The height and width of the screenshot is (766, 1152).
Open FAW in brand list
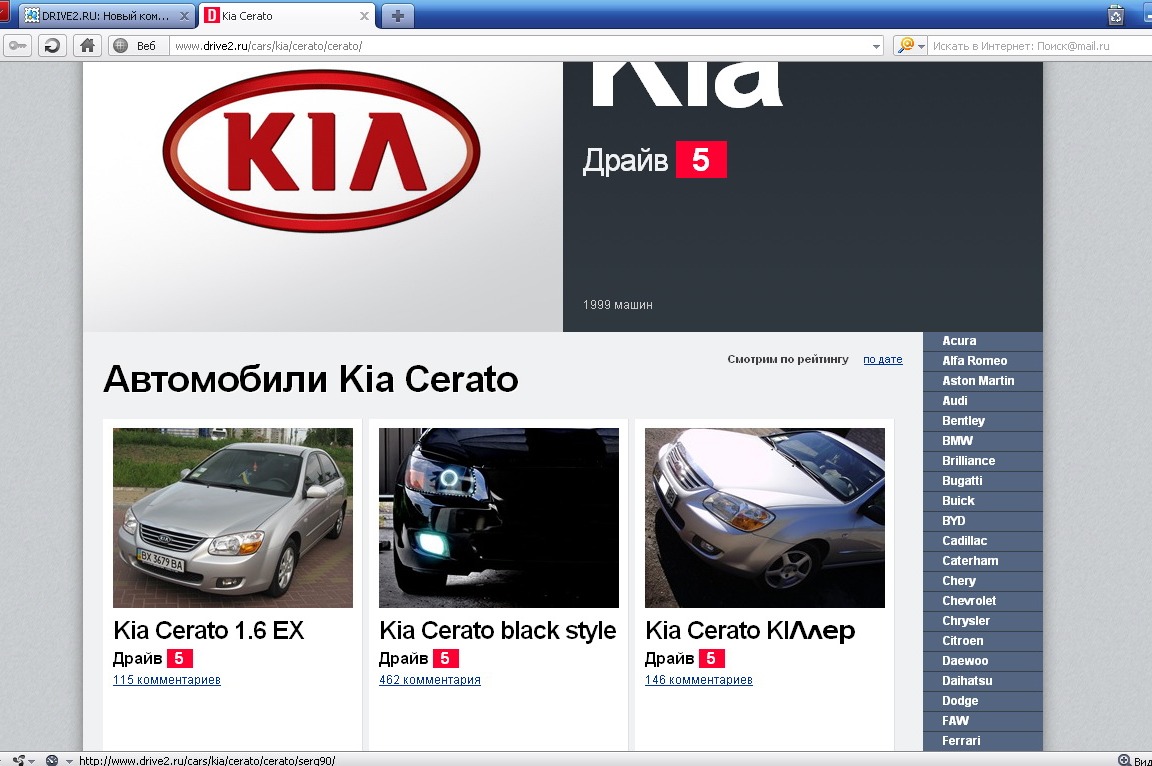click(x=982, y=720)
